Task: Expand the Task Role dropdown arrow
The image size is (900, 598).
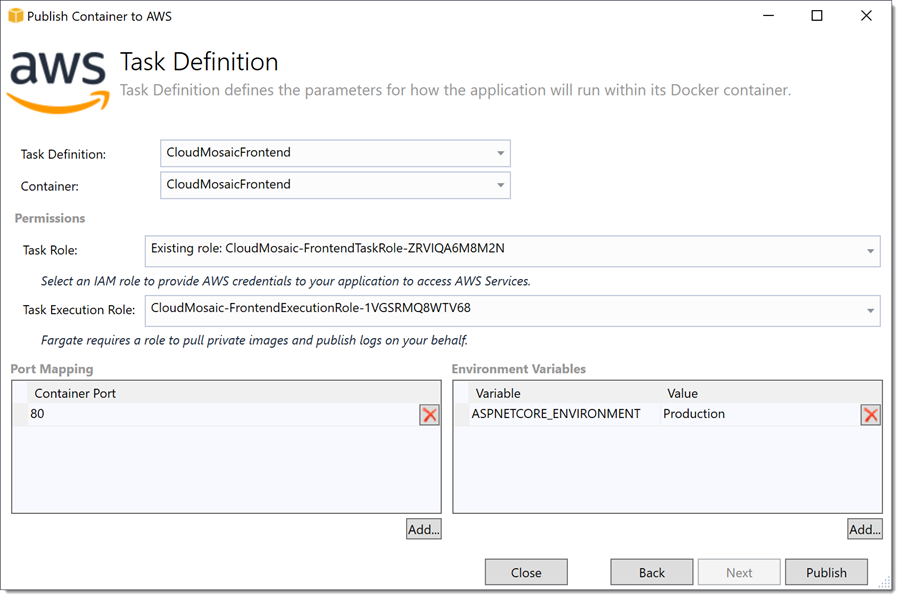Action: point(870,251)
